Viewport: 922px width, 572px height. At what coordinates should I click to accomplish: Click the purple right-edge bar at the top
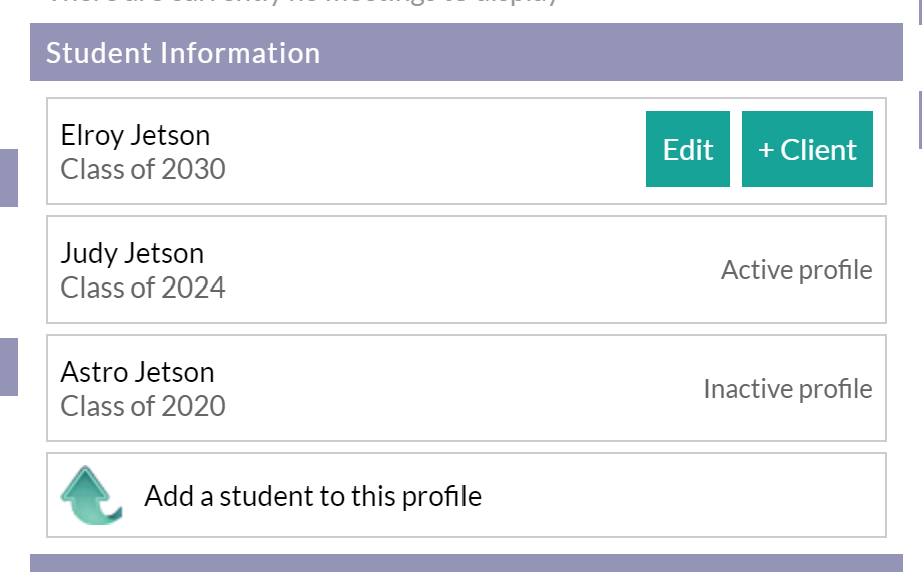coord(920,12)
